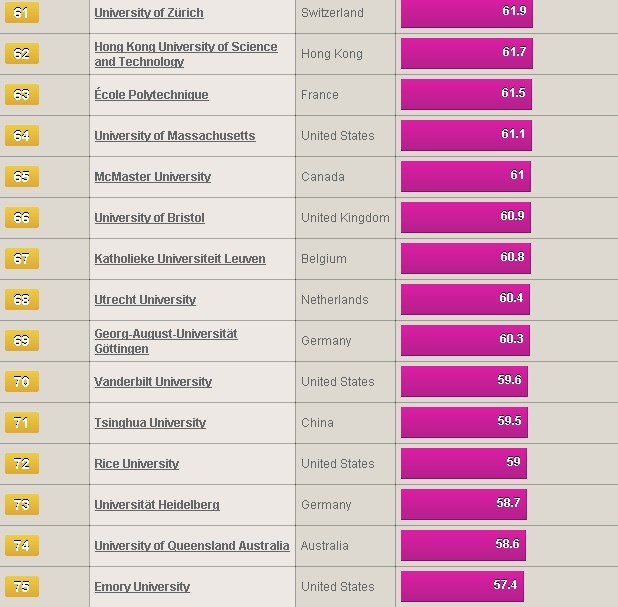The width and height of the screenshot is (618, 607).
Task: Open University of Queensland Australia link
Action: click(x=192, y=546)
